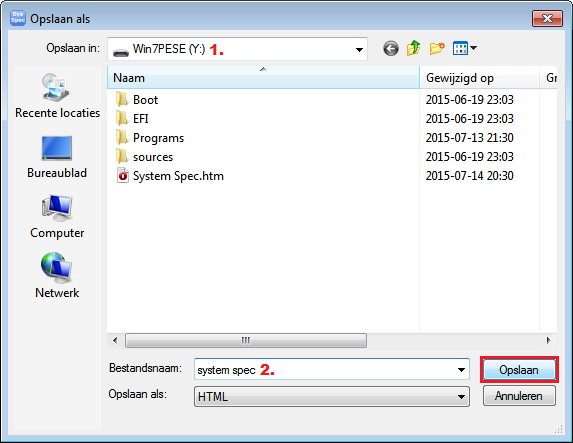
Task: Go up one folder level icon
Action: [413, 48]
